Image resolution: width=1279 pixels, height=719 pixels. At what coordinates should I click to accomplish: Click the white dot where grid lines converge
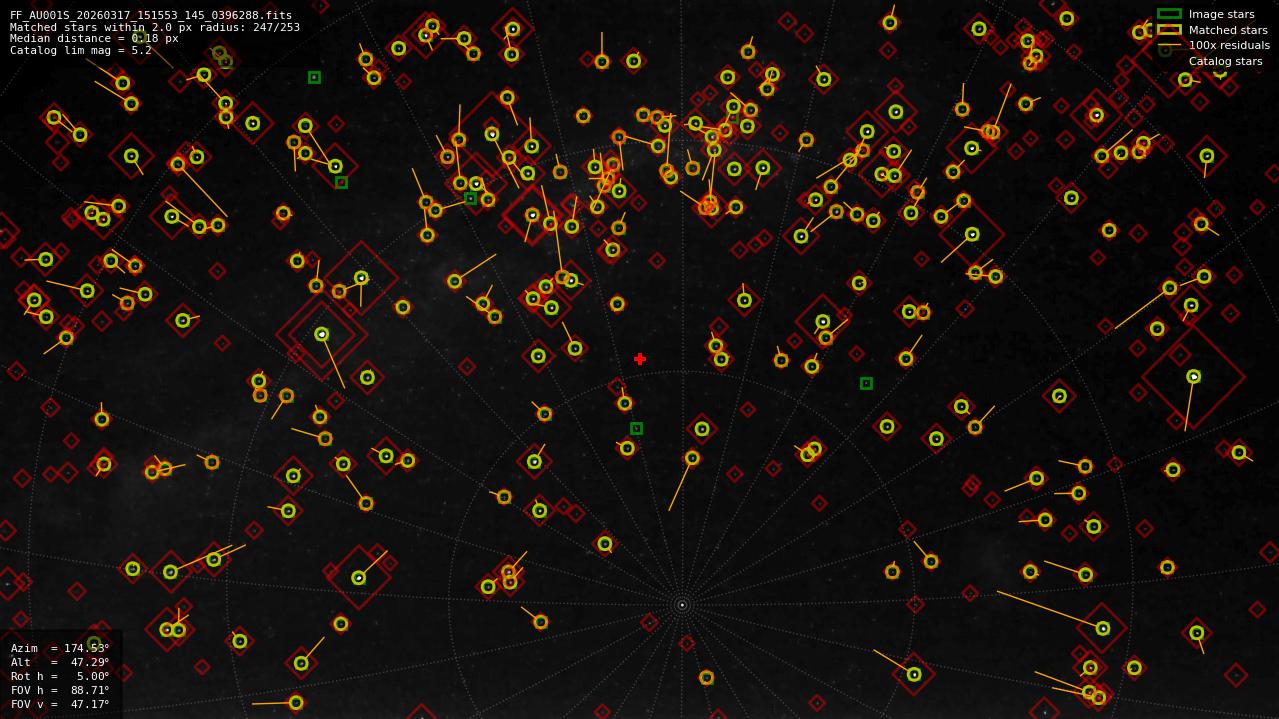pyautogui.click(x=682, y=604)
